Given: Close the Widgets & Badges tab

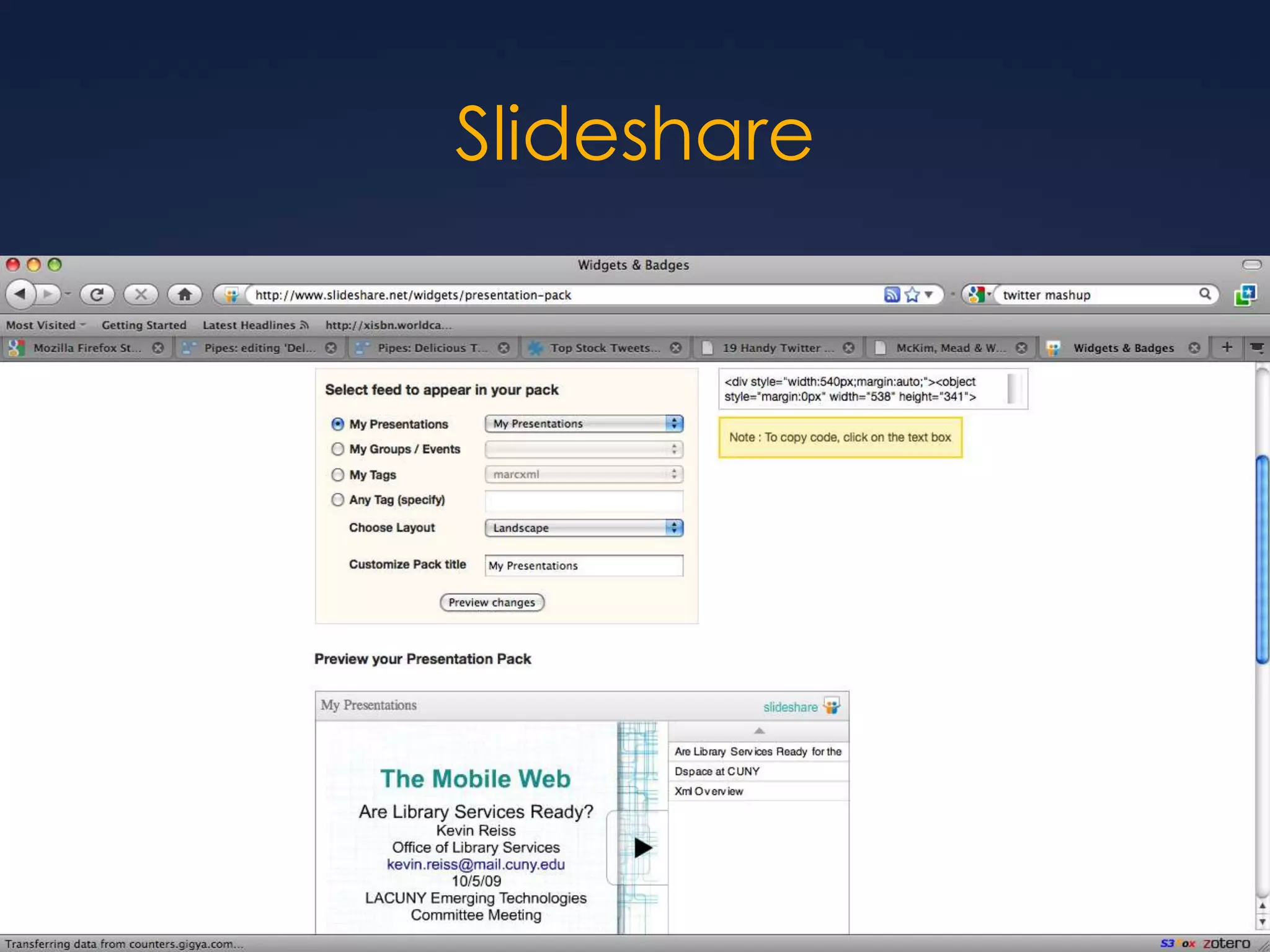Looking at the screenshot, I should 1194,348.
